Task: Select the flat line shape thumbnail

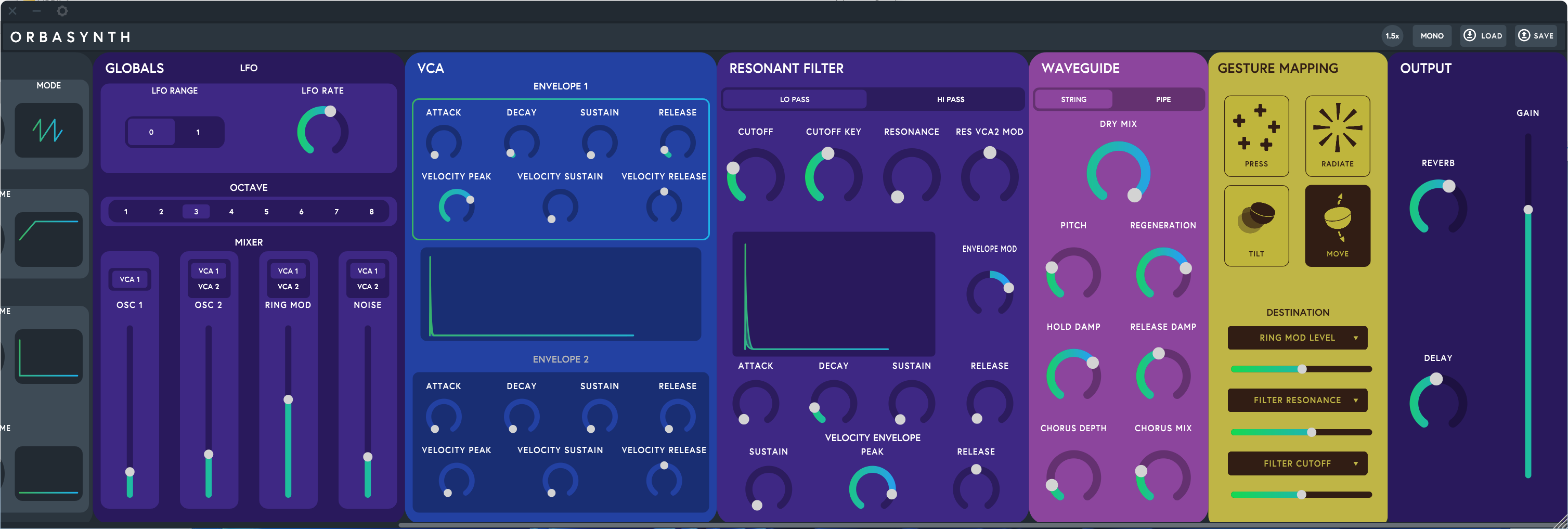Action: (49, 474)
